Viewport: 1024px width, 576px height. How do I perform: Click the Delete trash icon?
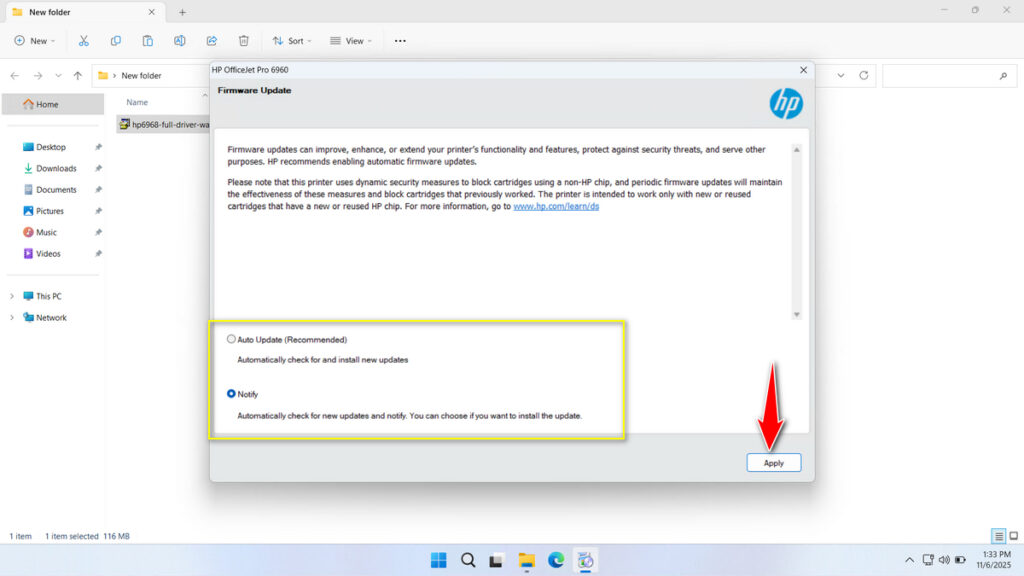tap(242, 40)
